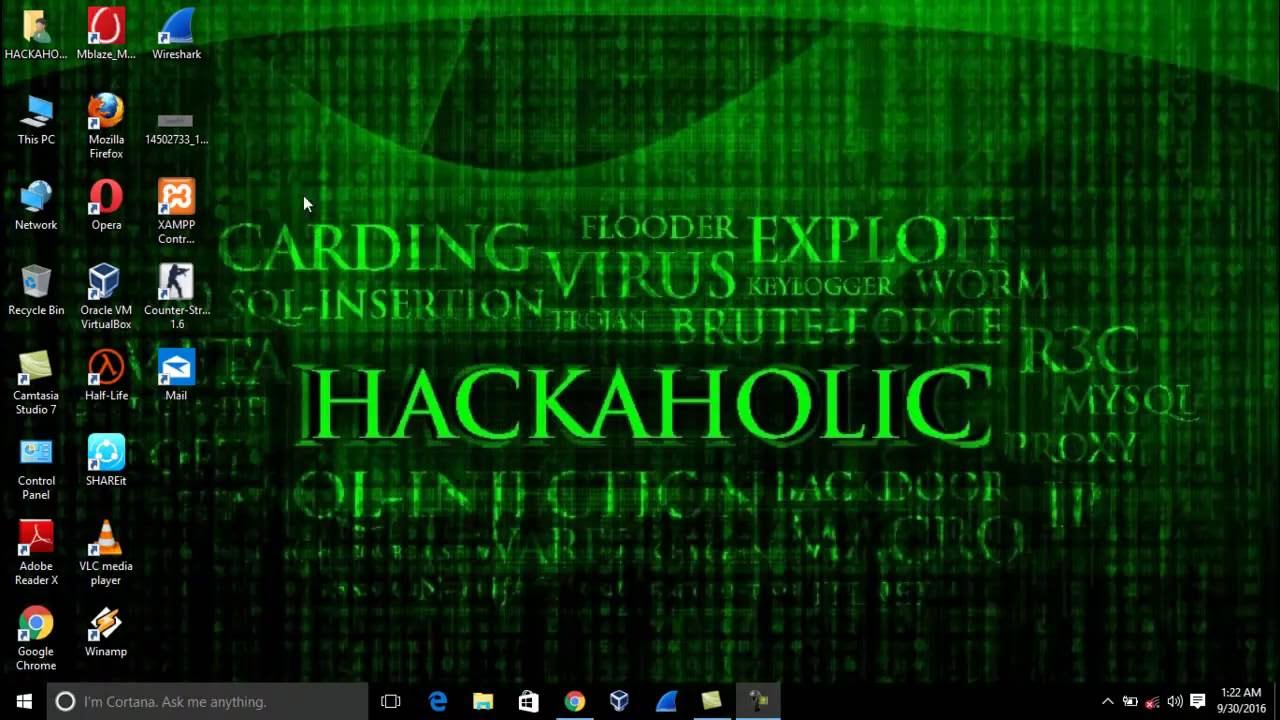Select the Adobe Reader X desktop shortcut
The image size is (1280, 720).
(x=36, y=553)
